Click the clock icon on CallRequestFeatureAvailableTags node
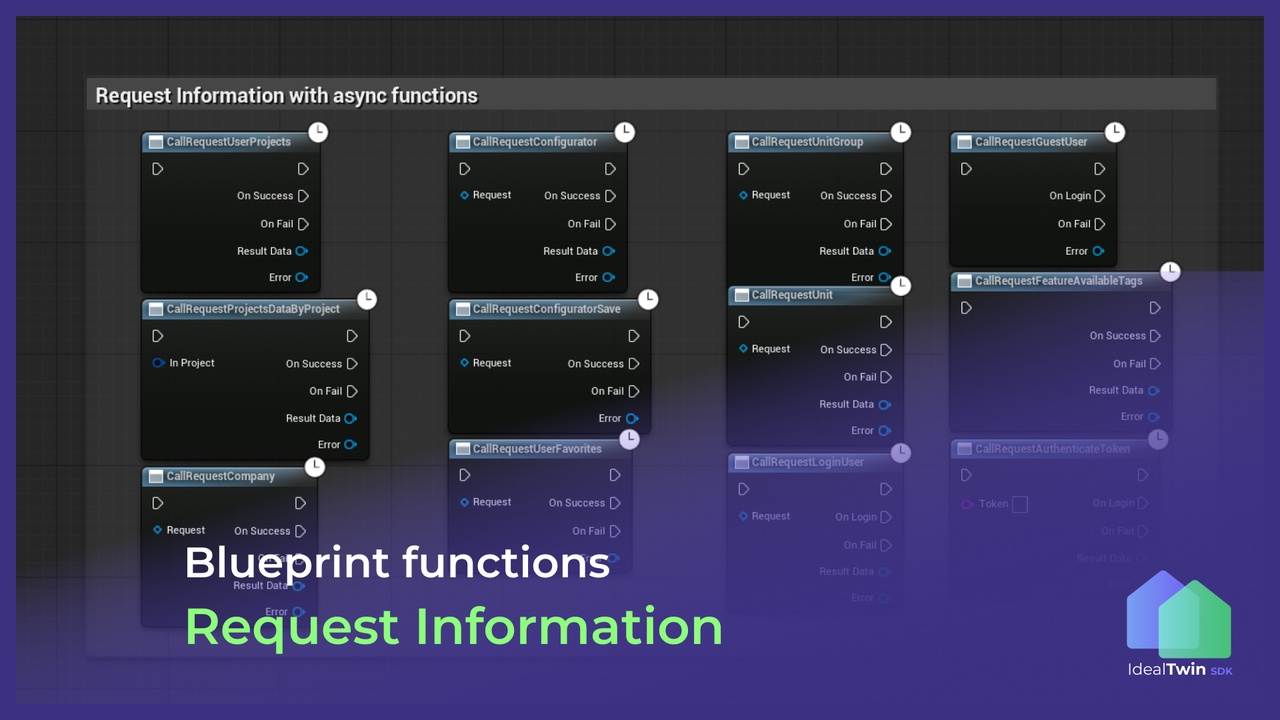 click(x=1170, y=271)
